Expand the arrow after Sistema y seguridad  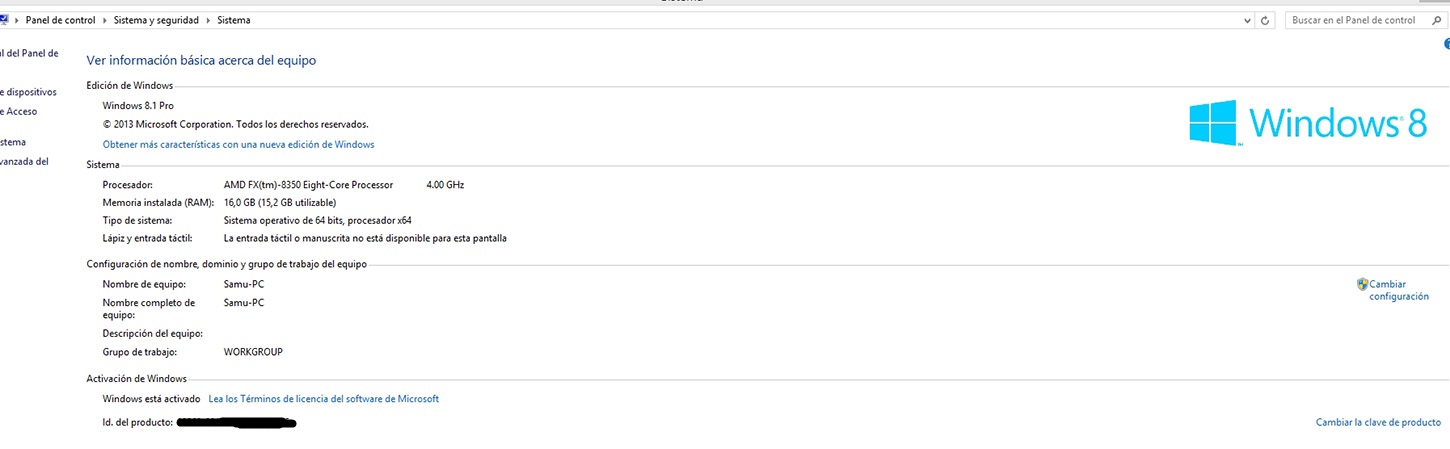tap(209, 20)
